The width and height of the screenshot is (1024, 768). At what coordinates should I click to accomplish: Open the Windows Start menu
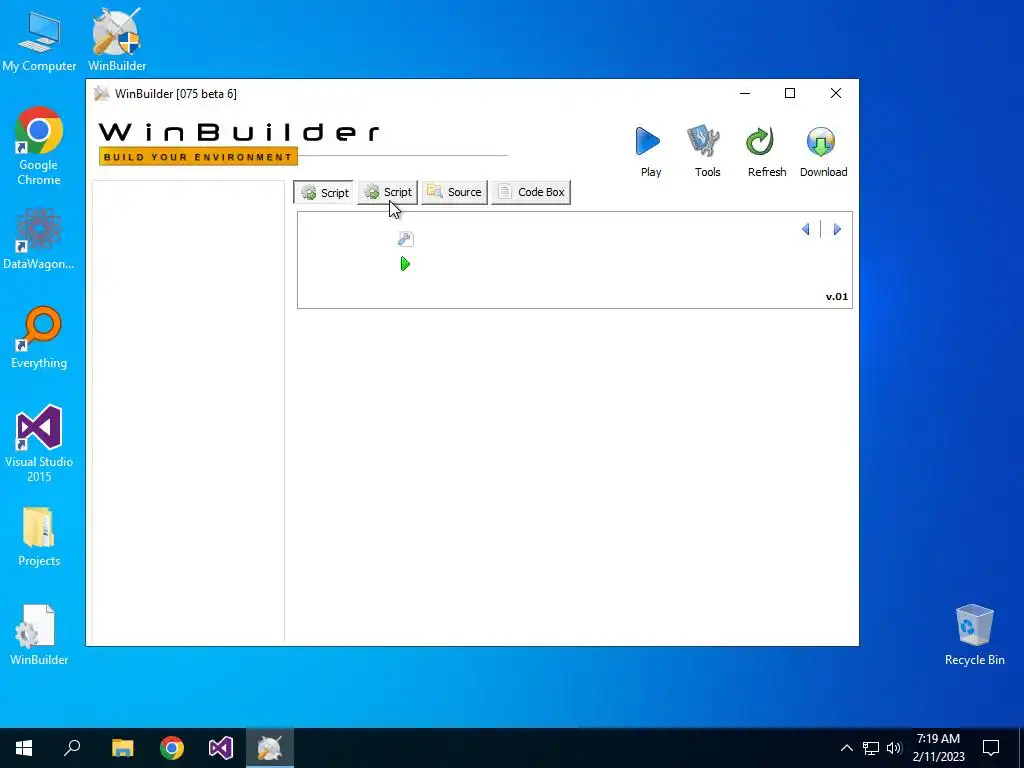(x=24, y=748)
